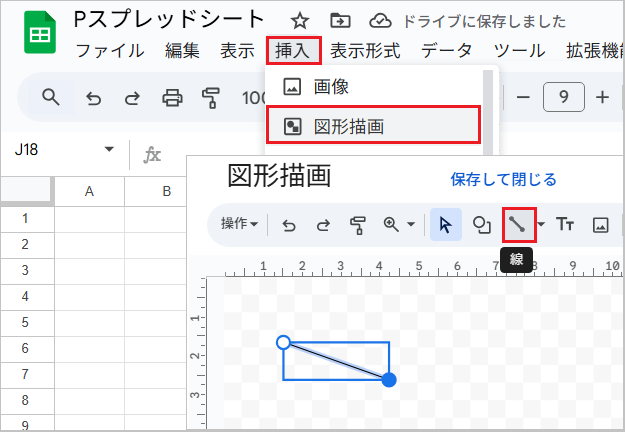Screen dimensions: 625x432
Task: Undo using the Sheets toolbar arrow
Action: 94,98
